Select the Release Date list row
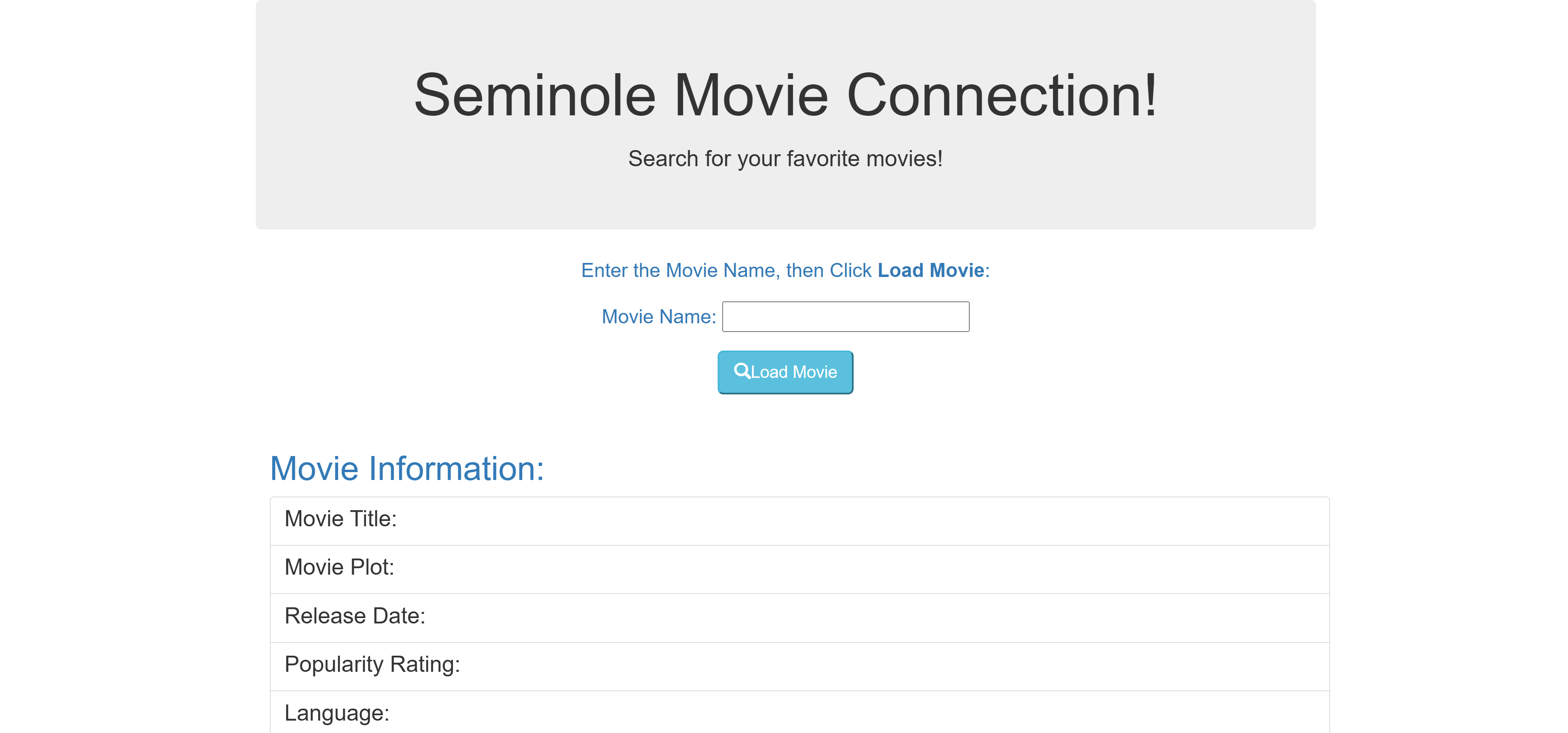The image size is (1568, 733). point(799,617)
